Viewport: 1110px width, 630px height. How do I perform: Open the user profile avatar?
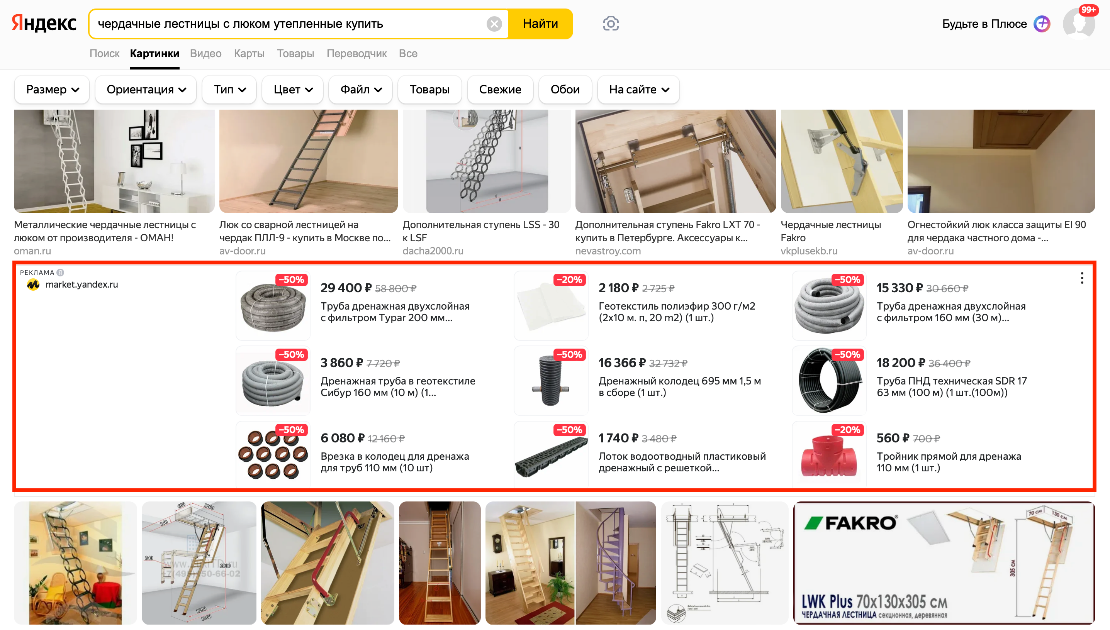[1078, 23]
